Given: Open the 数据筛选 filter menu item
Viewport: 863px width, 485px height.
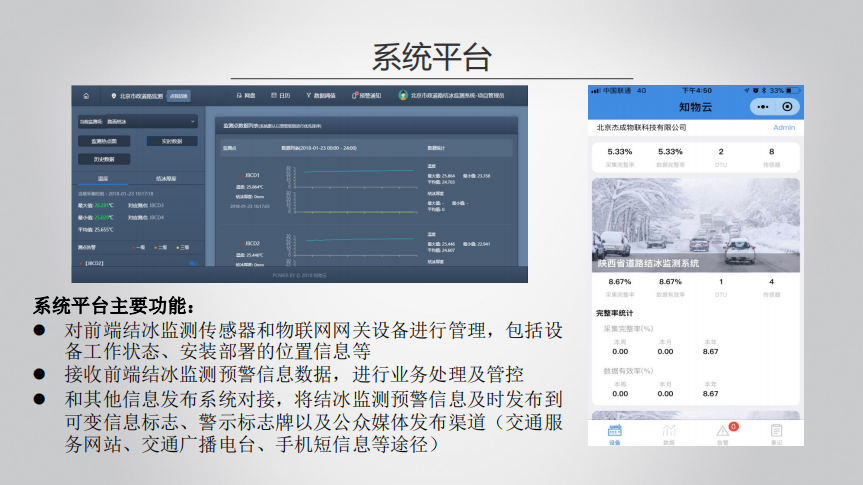Looking at the screenshot, I should tap(320, 96).
